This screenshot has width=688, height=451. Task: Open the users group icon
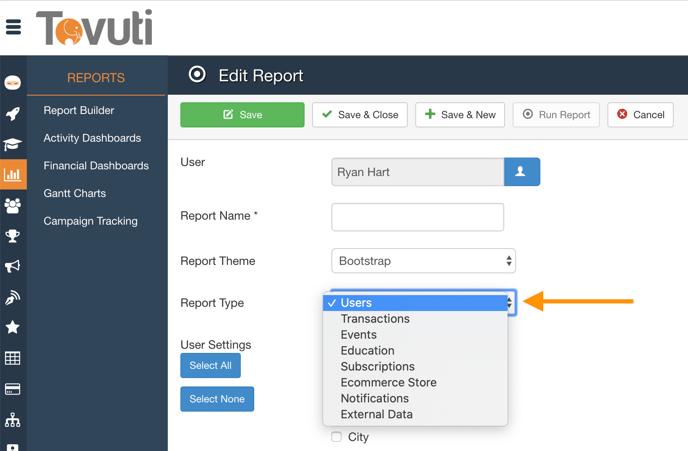(x=13, y=206)
